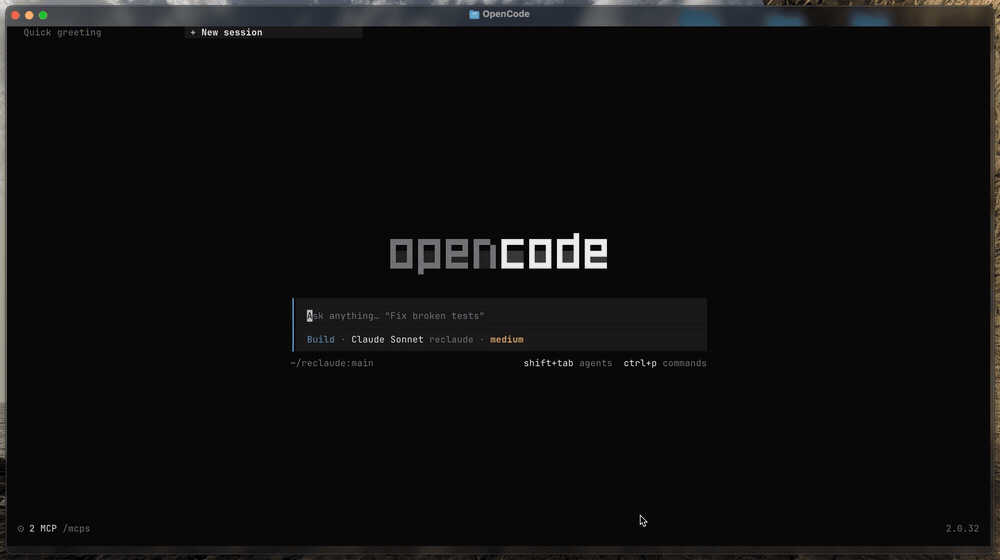Click the Ask anything prompt input
This screenshot has width=1000, height=560.
click(500, 316)
